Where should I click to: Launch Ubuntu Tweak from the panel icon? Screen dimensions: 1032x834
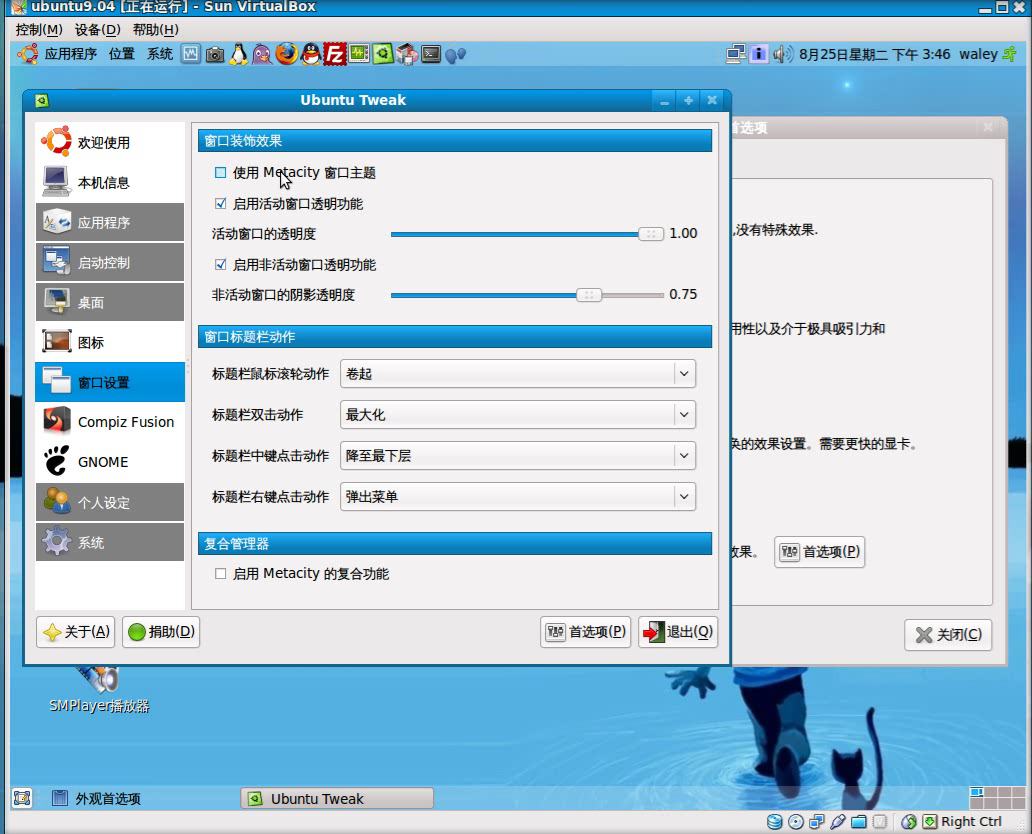click(382, 54)
